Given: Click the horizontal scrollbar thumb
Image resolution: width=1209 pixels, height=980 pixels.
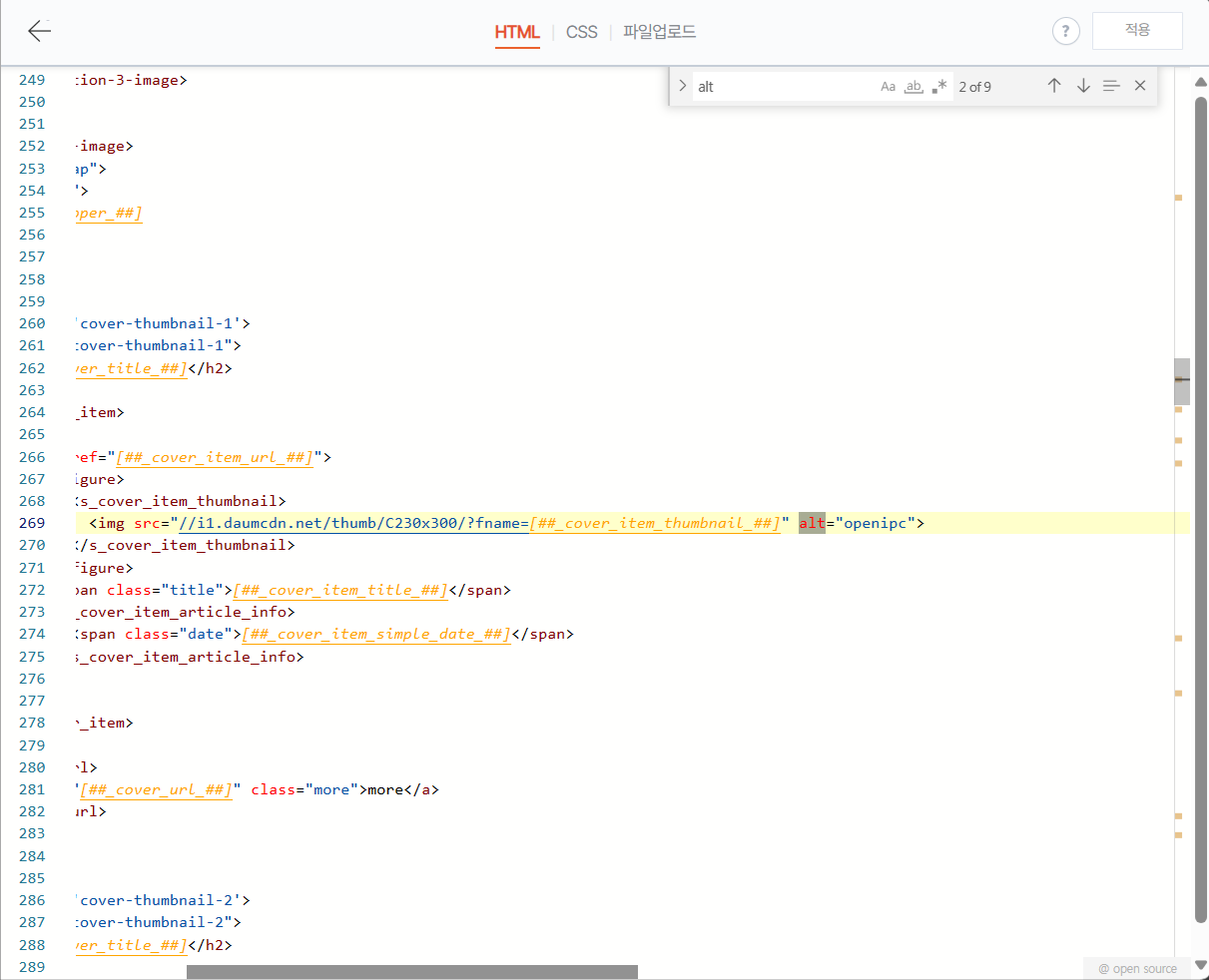Looking at the screenshot, I should pyautogui.click(x=411, y=972).
